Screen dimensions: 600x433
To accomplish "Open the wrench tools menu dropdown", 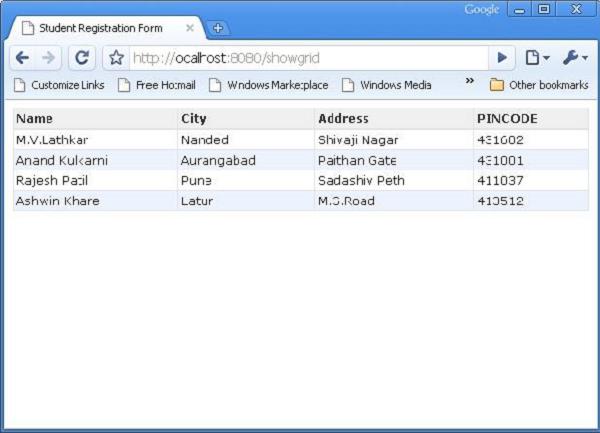I will (575, 58).
